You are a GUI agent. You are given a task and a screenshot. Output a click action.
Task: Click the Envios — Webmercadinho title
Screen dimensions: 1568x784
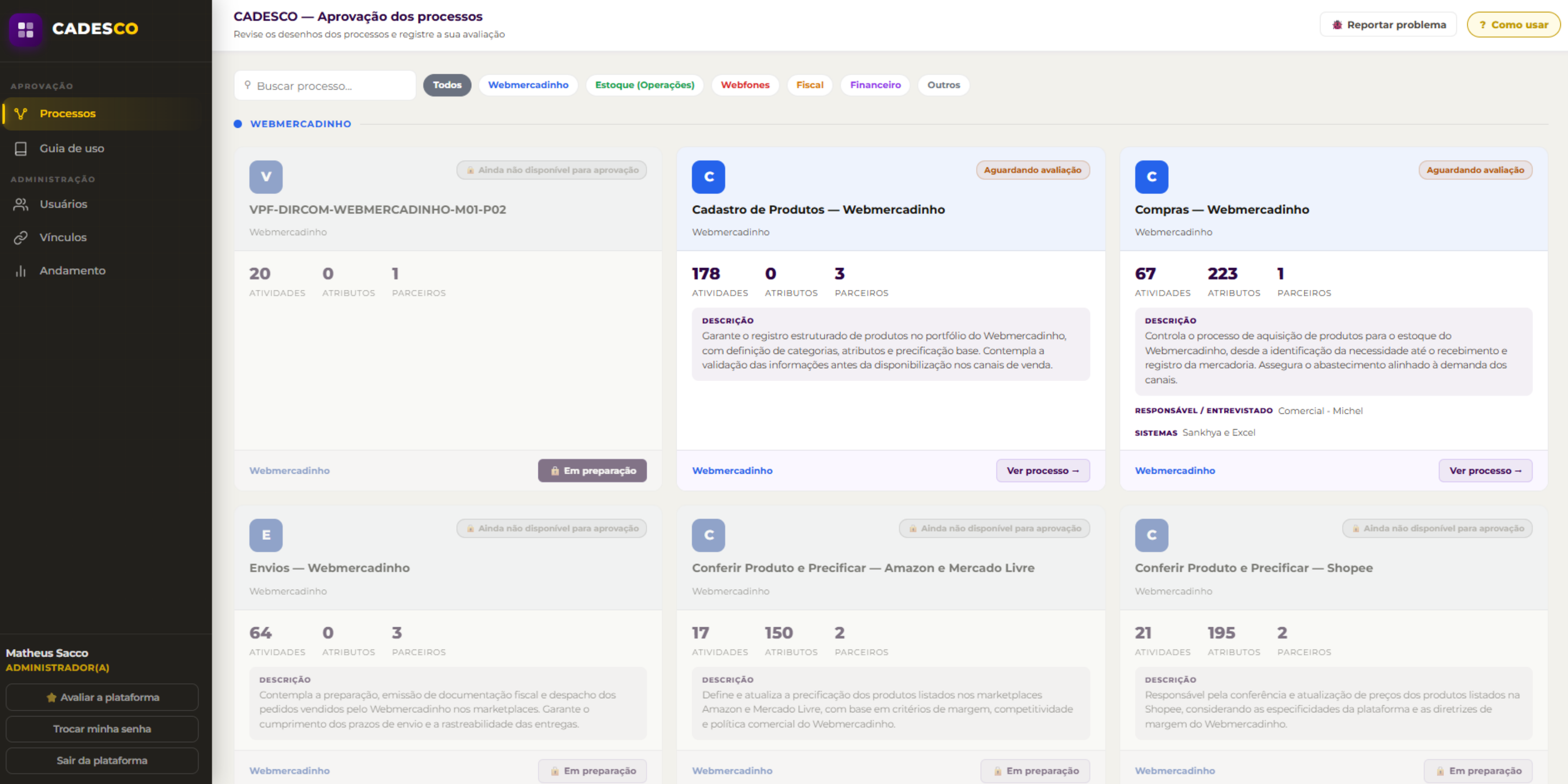[329, 568]
